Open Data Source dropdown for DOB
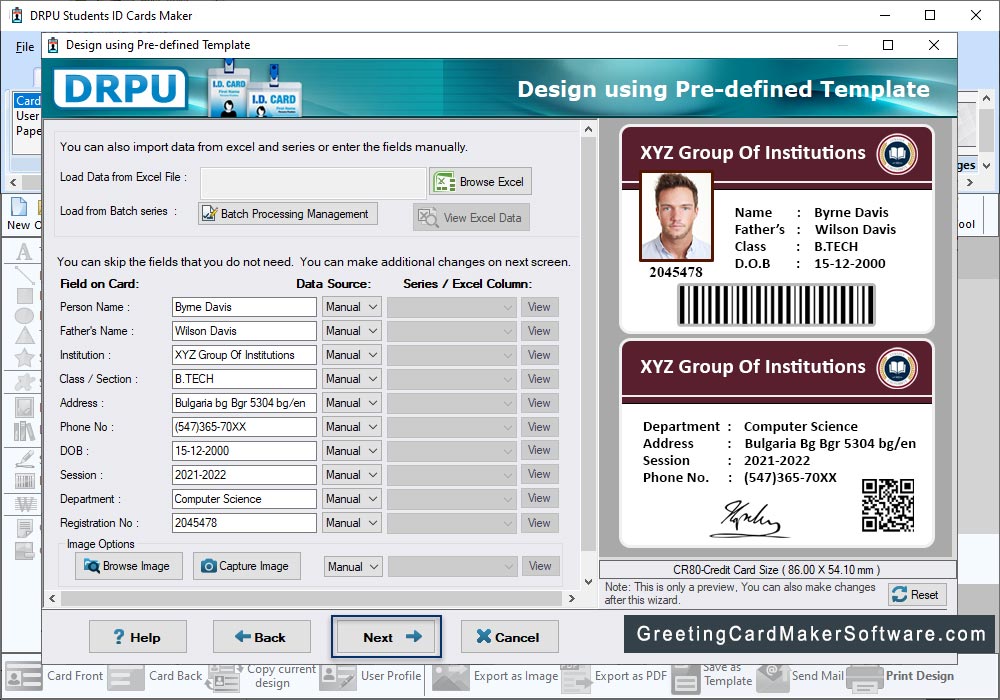Viewport: 1000px width, 700px height. (351, 451)
